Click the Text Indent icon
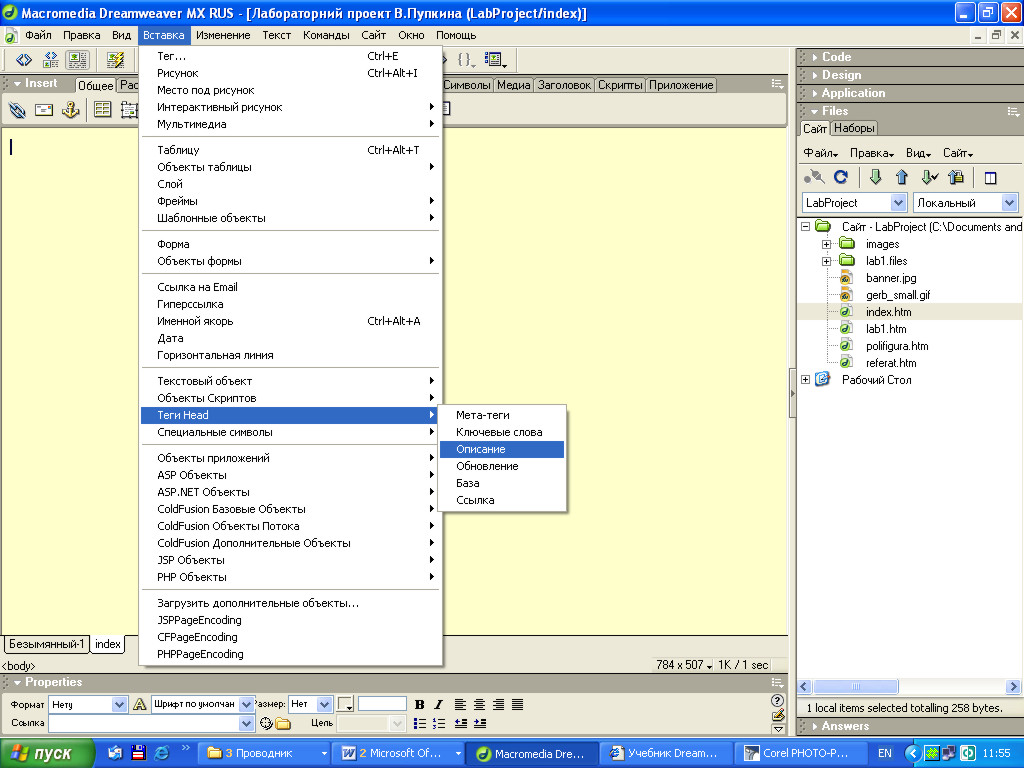1024x768 pixels. [x=480, y=723]
